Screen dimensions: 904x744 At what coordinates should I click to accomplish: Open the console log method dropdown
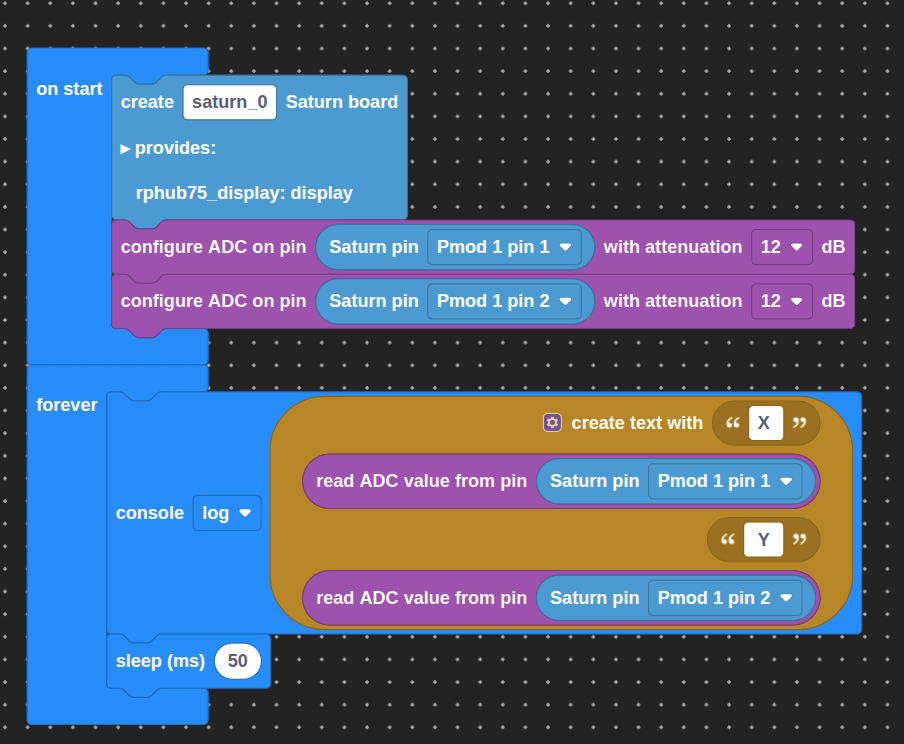point(227,513)
